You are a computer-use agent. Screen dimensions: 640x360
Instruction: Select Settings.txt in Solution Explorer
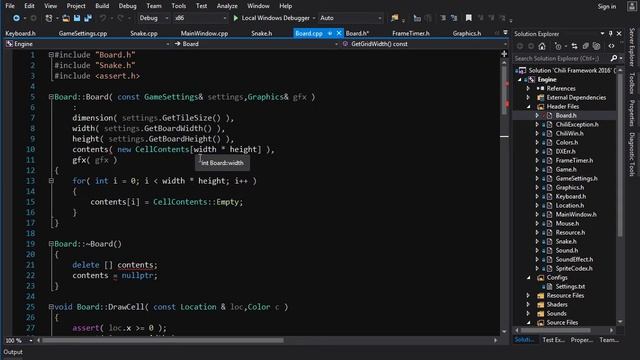coord(570,287)
